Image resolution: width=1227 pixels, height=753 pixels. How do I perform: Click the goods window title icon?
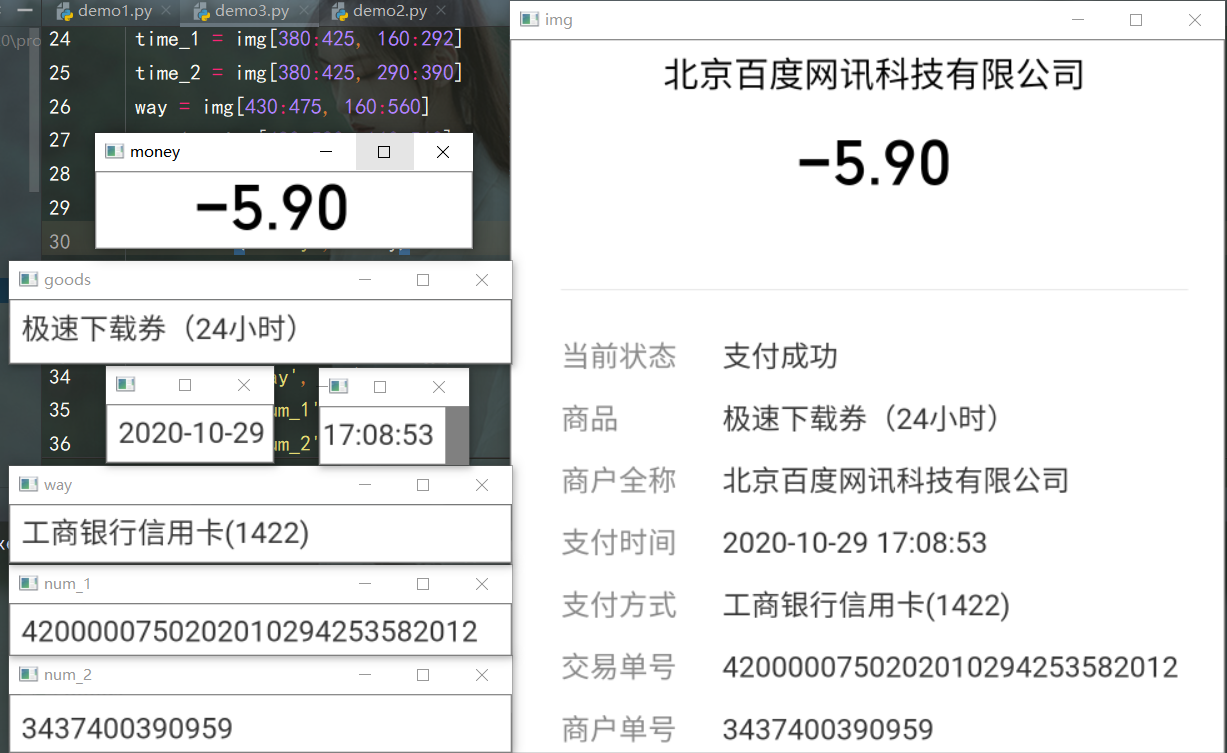[x=28, y=280]
